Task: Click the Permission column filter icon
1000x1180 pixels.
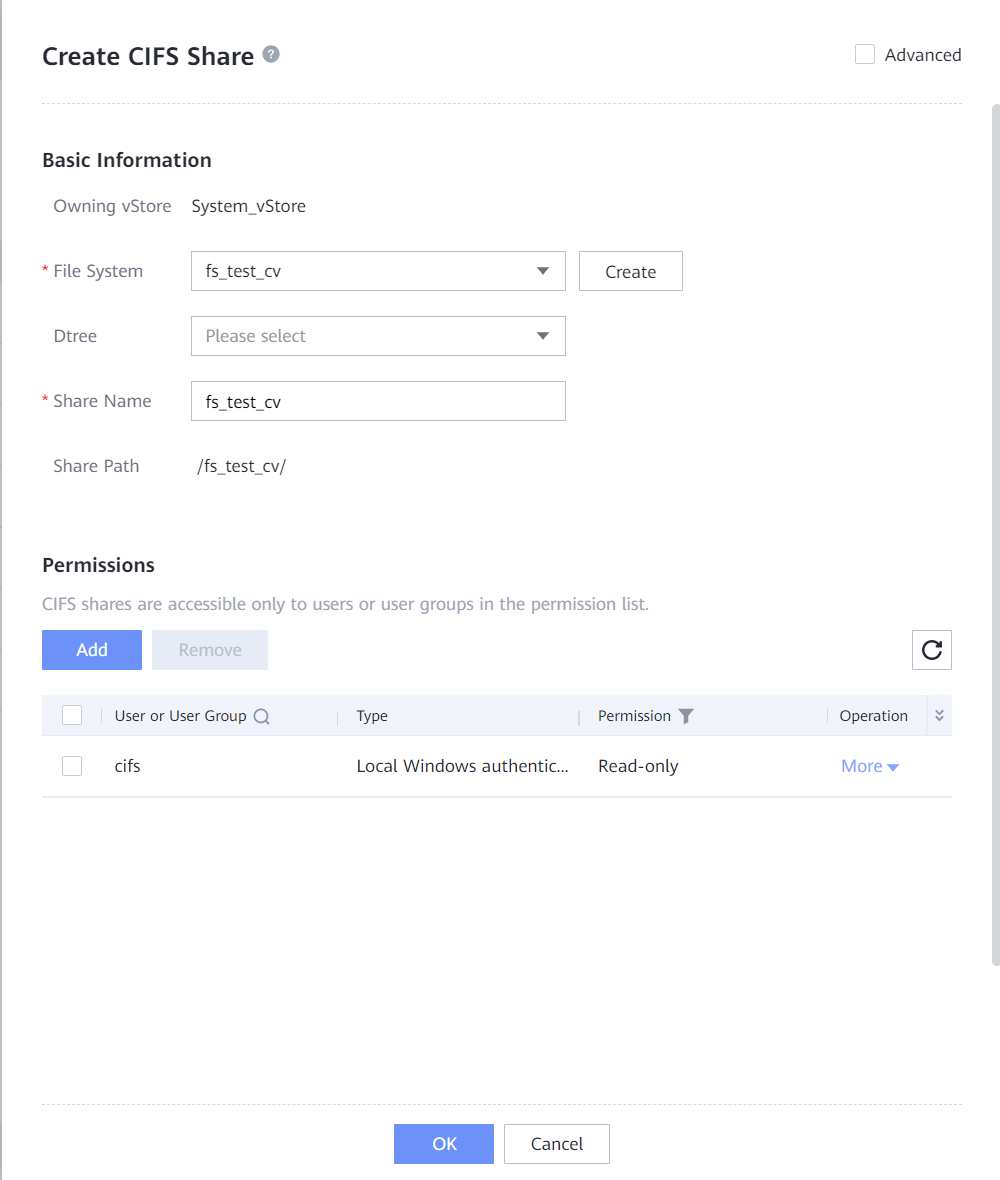Action: (x=686, y=716)
